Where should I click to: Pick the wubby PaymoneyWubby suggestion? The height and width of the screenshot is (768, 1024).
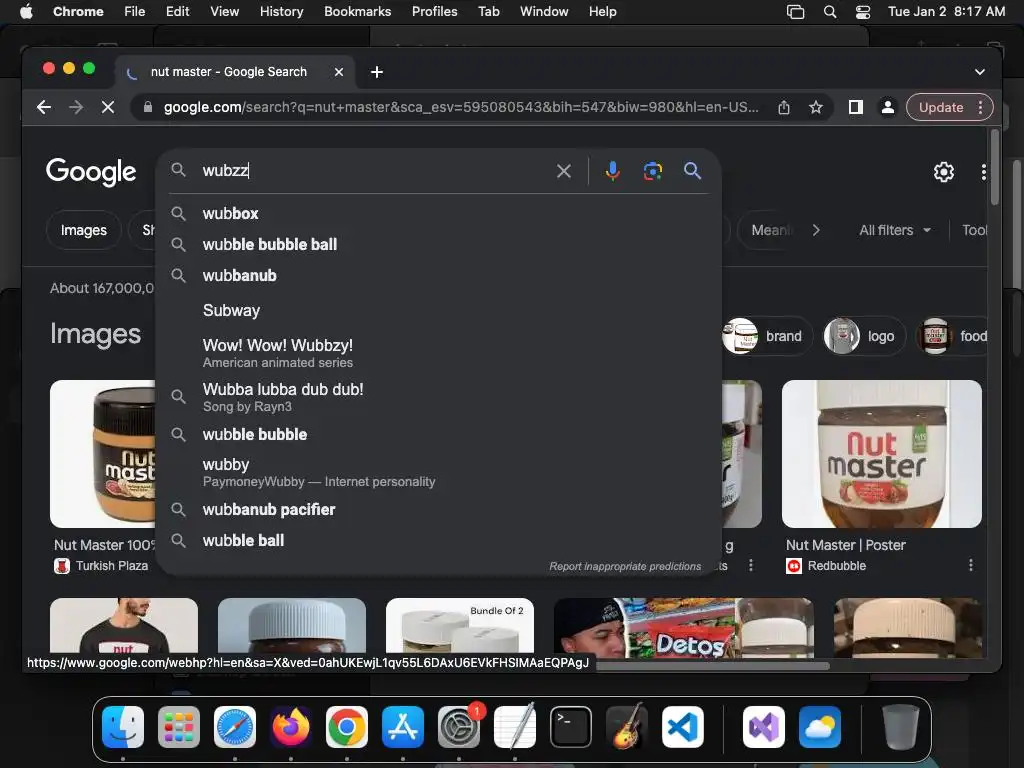pos(439,472)
